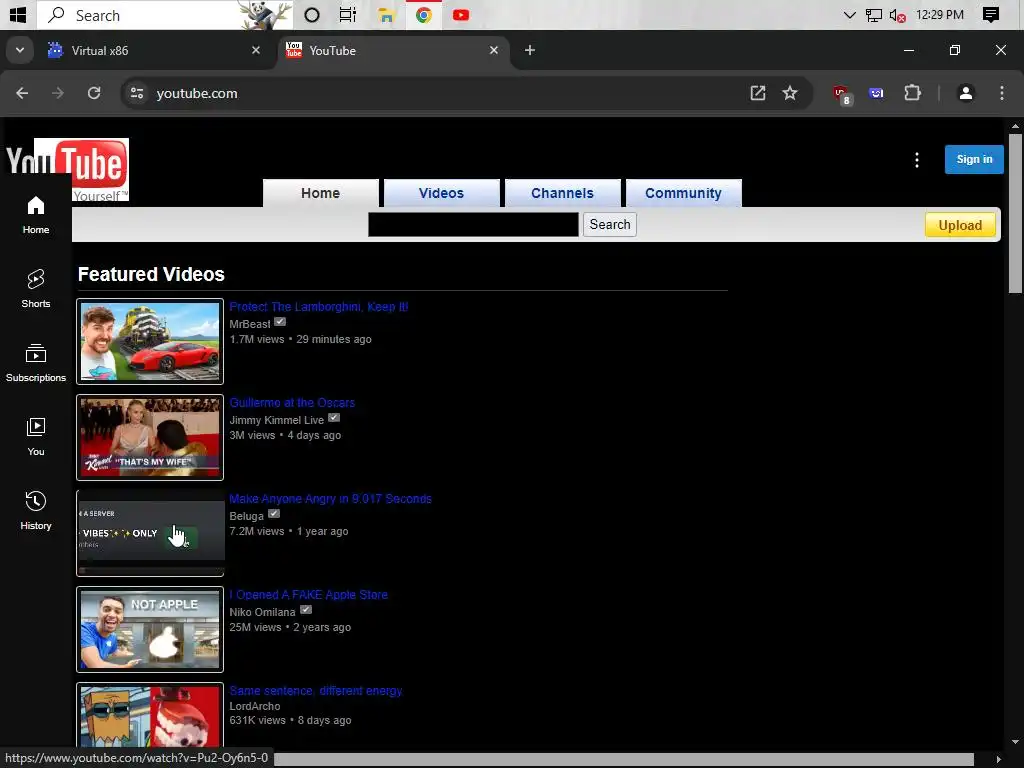Open Protect The Lamborghini video link

click(319, 307)
